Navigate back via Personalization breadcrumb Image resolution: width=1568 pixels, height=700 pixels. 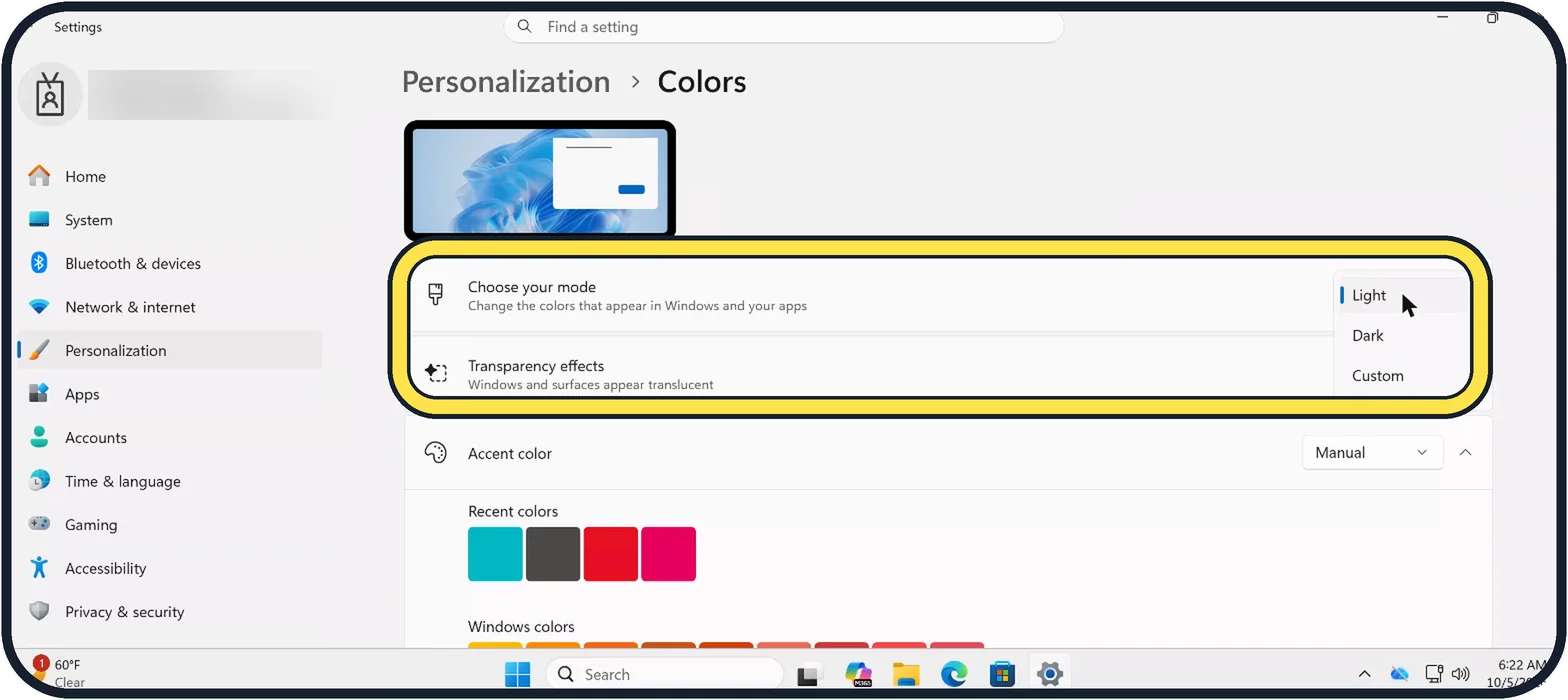point(506,82)
